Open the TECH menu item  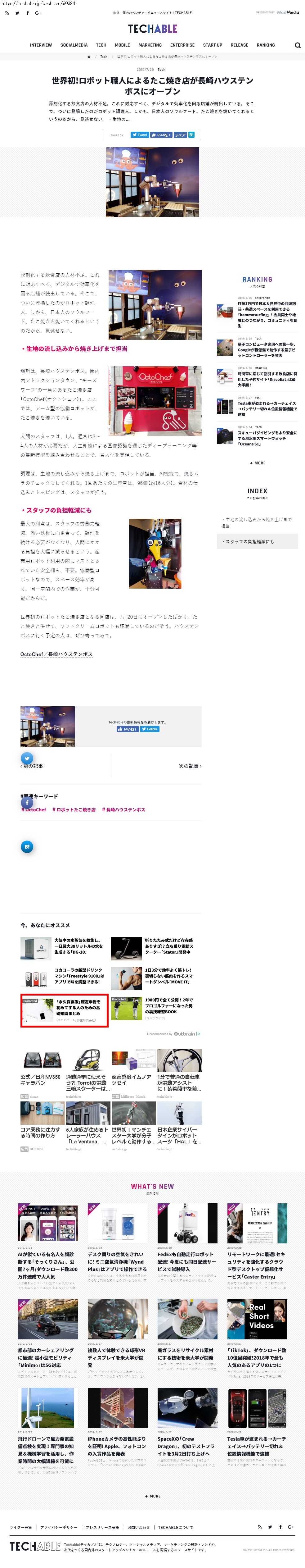[101, 45]
